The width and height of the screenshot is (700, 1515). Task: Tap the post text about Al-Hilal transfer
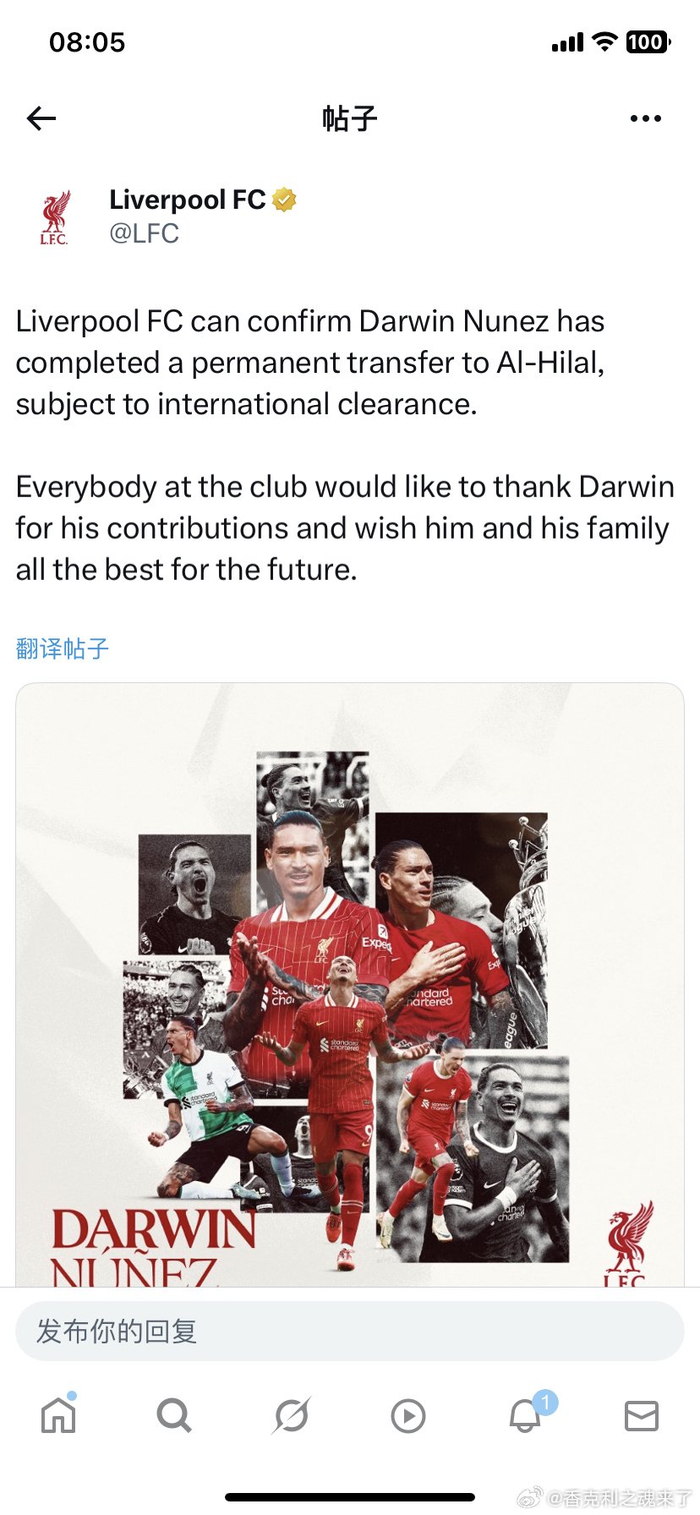[345, 446]
